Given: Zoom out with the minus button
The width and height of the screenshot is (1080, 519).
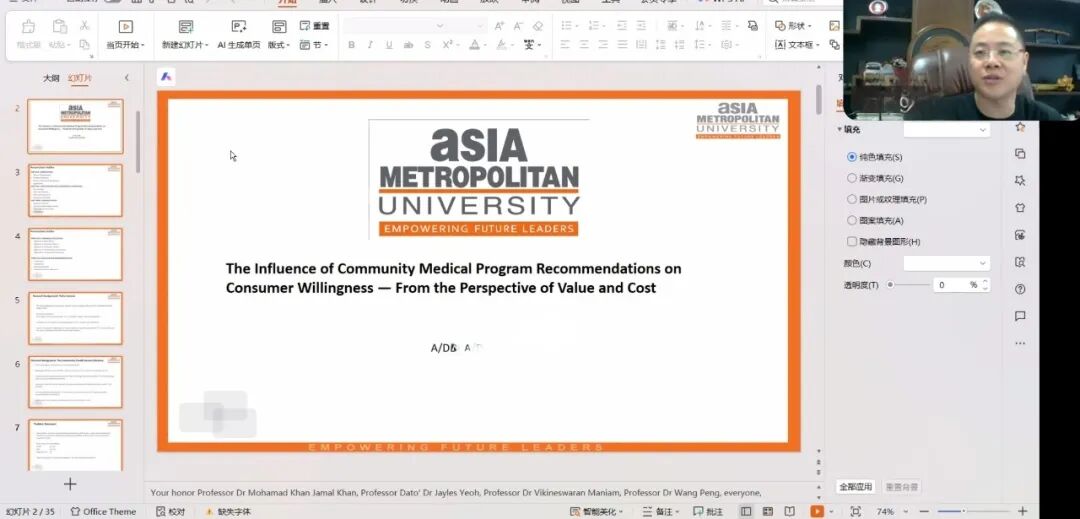Looking at the screenshot, I should coord(923,511).
